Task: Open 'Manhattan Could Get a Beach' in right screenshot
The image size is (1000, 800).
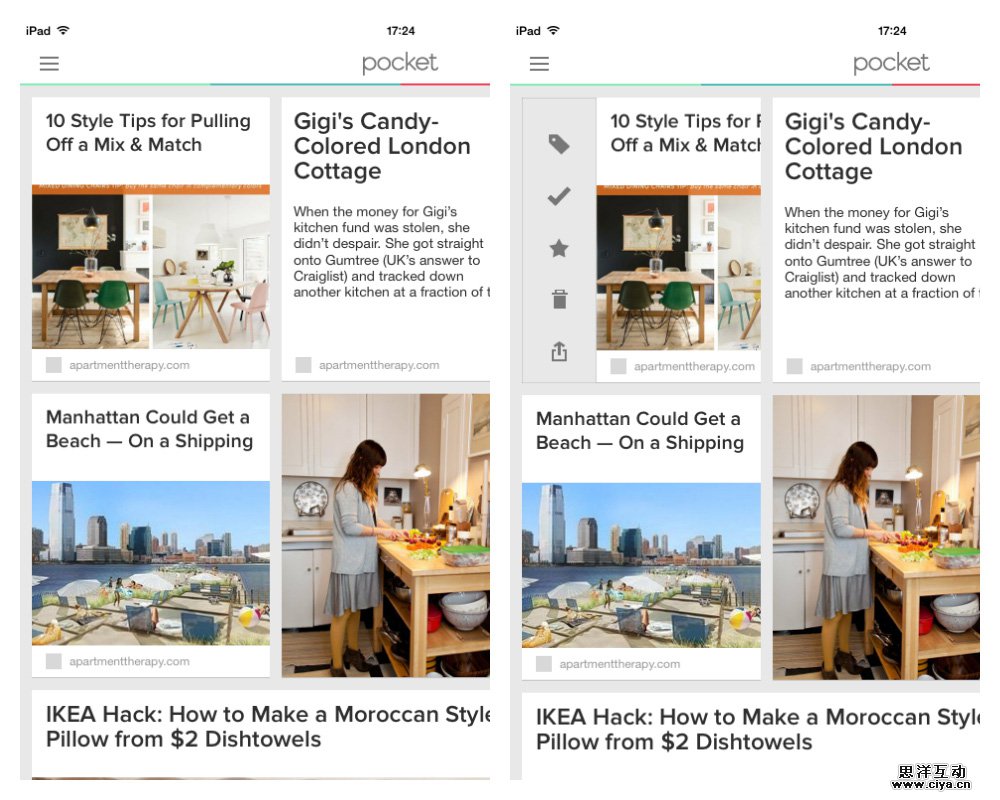Action: (x=642, y=537)
